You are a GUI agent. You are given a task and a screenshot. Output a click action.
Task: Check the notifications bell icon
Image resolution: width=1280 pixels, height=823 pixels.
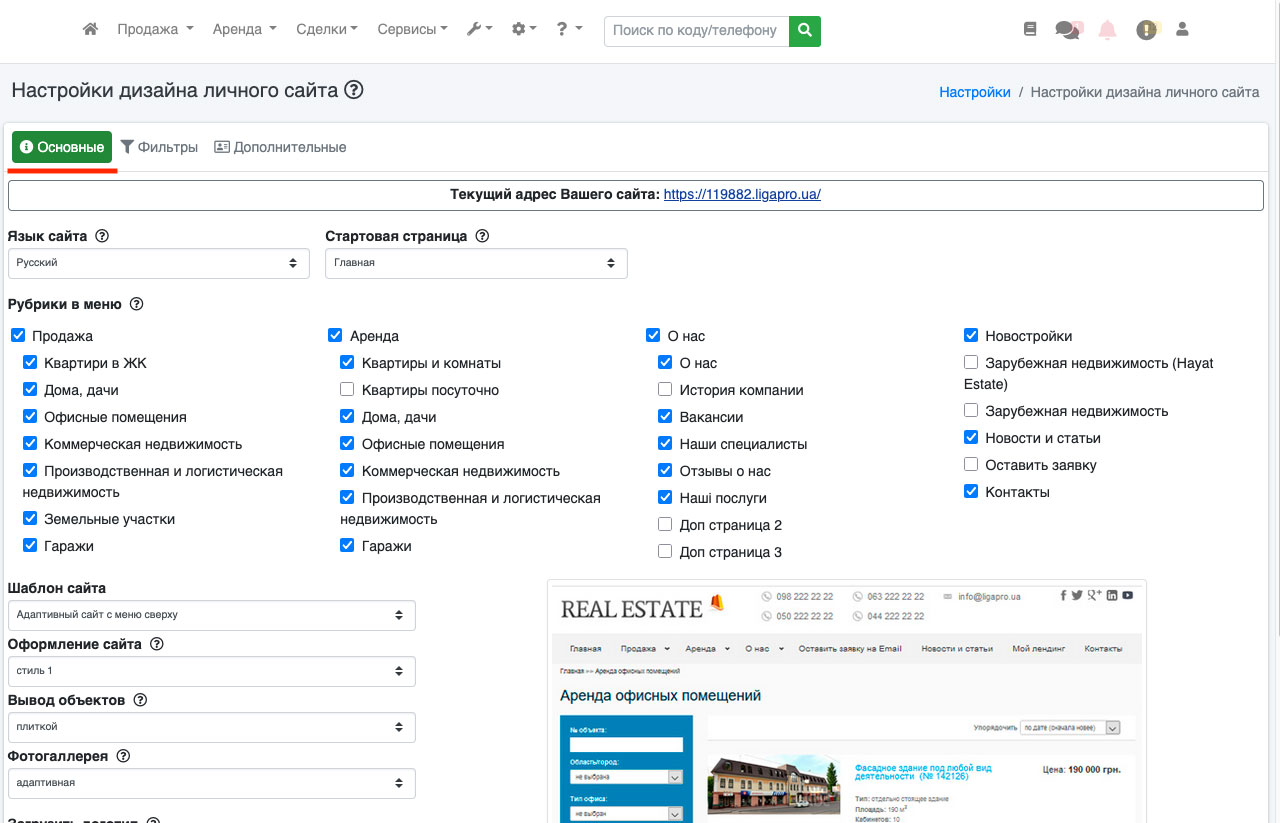(1107, 30)
